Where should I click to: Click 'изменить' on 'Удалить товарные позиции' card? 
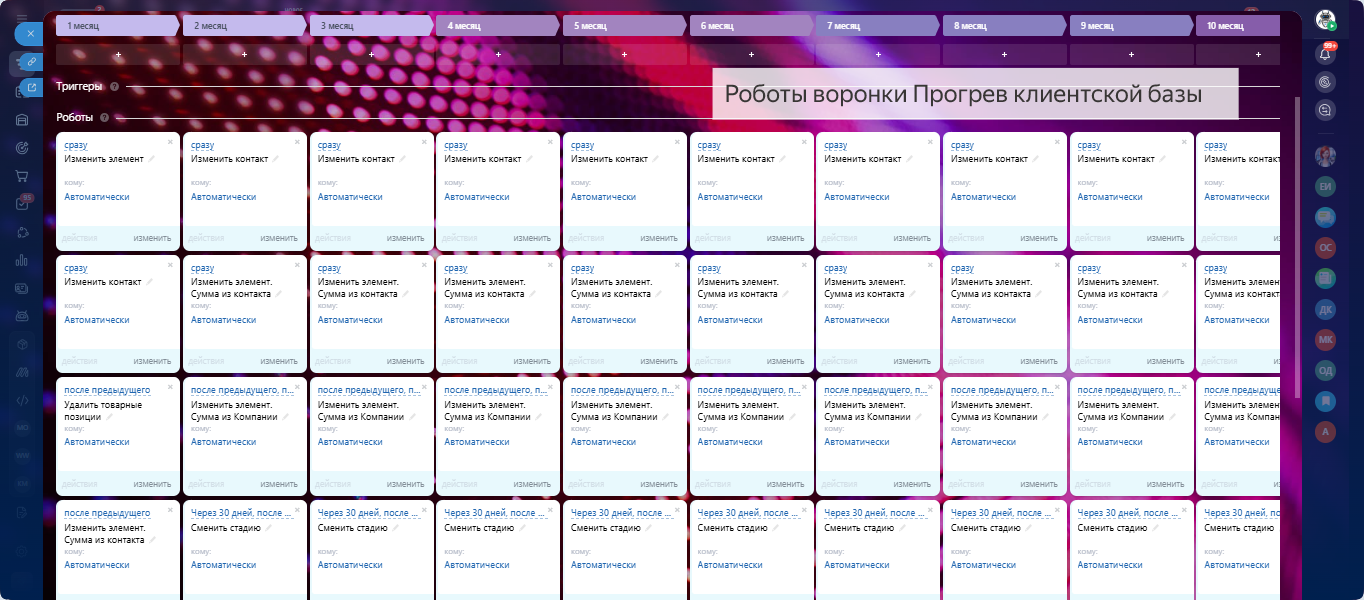(152, 484)
